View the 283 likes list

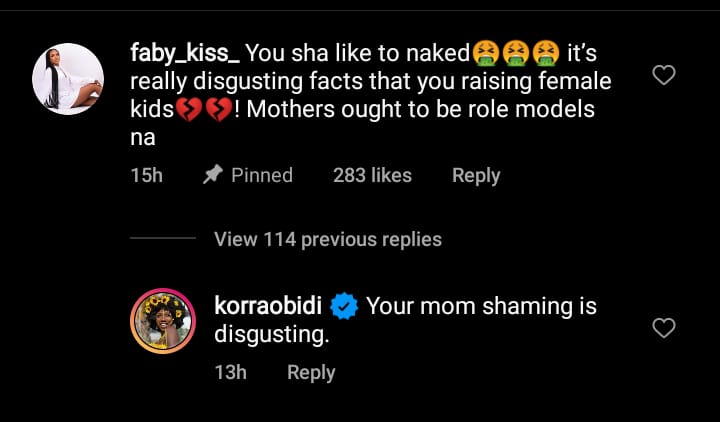tap(372, 175)
